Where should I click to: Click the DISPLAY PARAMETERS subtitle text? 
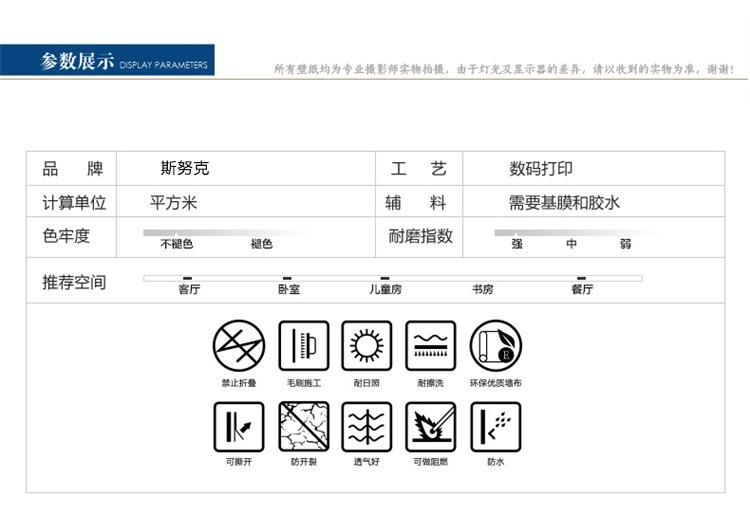(x=163, y=65)
